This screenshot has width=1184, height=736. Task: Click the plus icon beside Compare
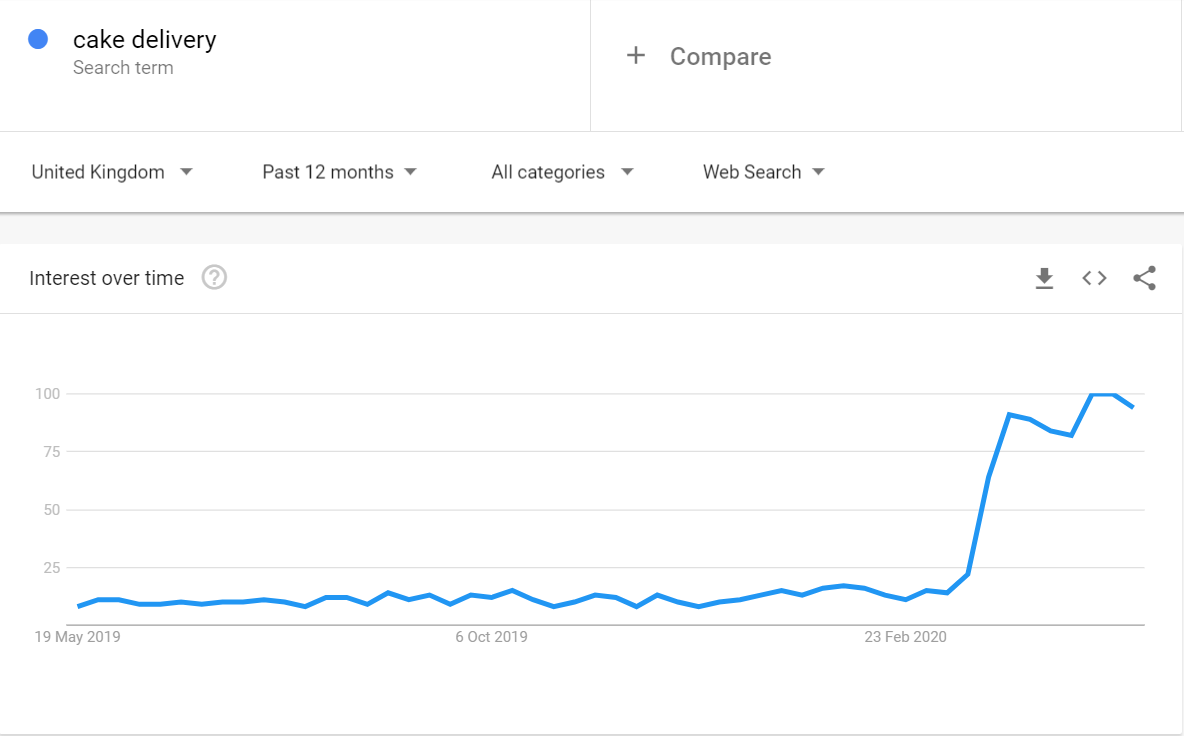(x=636, y=56)
